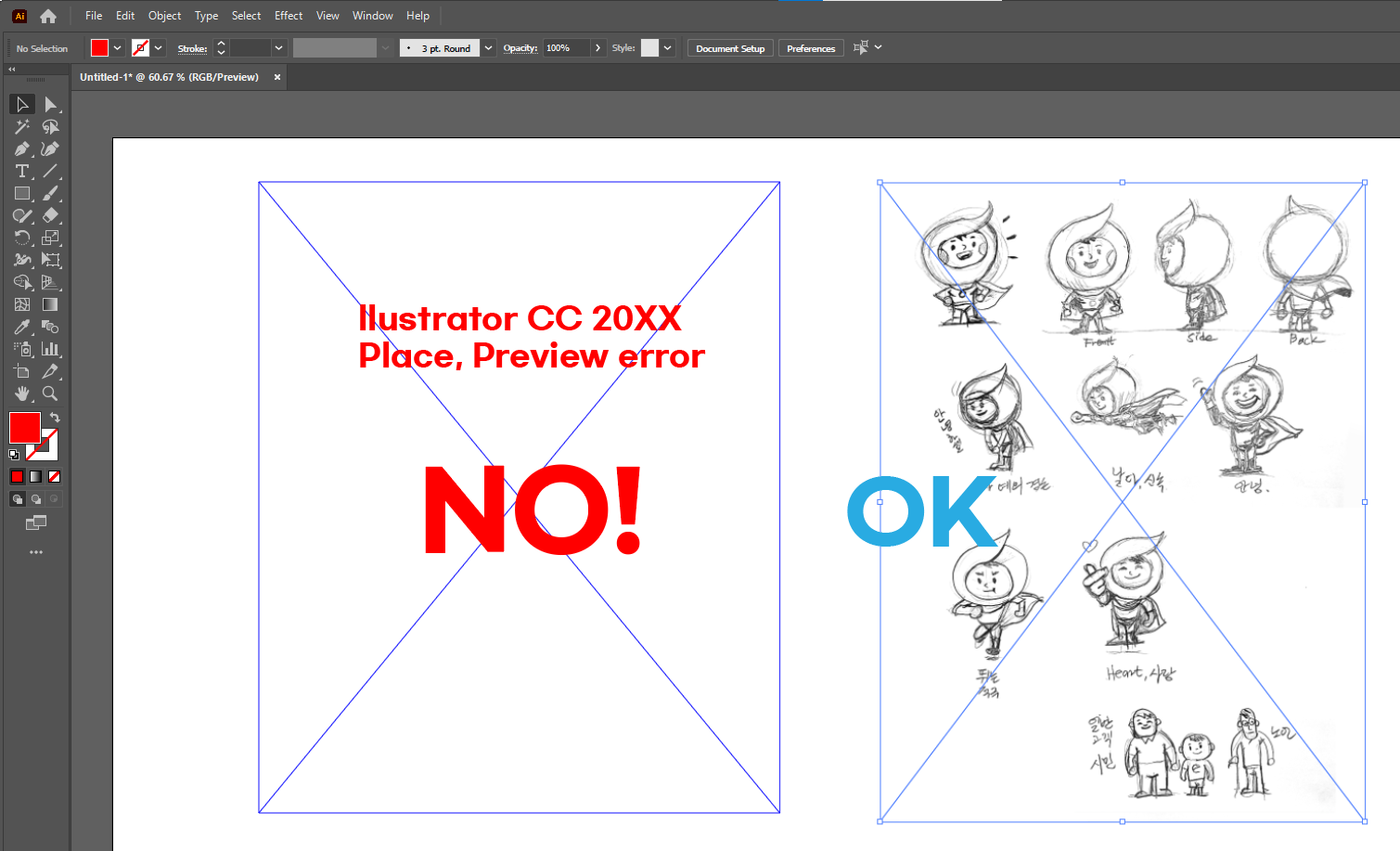Select the Eraser tool
The width and height of the screenshot is (1400, 851).
[50, 215]
